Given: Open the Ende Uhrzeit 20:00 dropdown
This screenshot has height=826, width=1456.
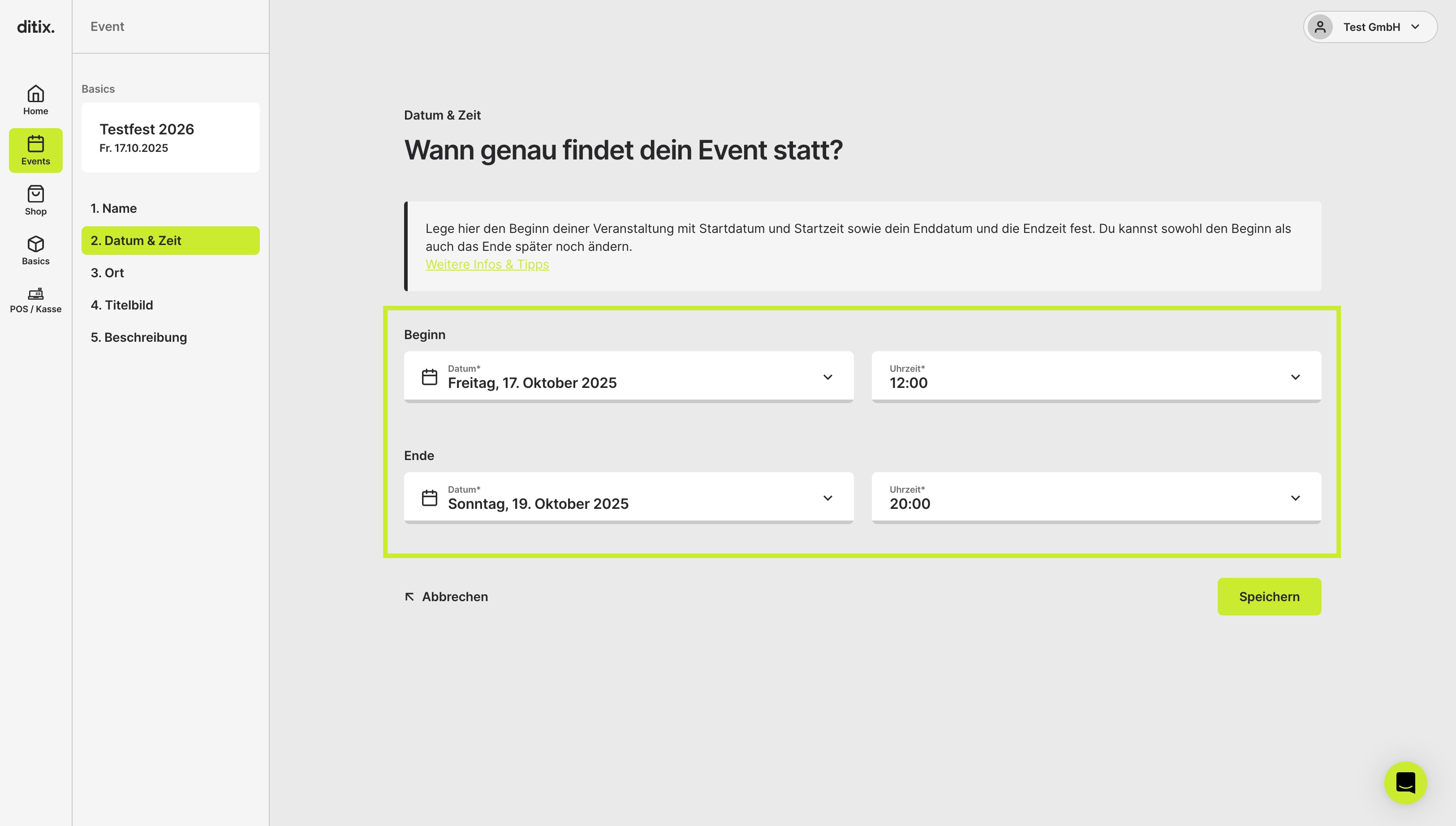Looking at the screenshot, I should click(1096, 498).
